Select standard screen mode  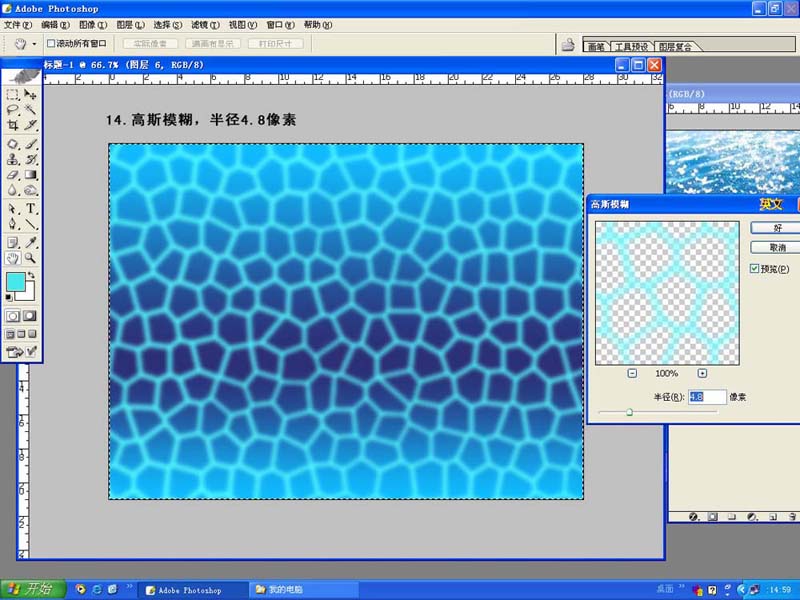(x=10, y=334)
